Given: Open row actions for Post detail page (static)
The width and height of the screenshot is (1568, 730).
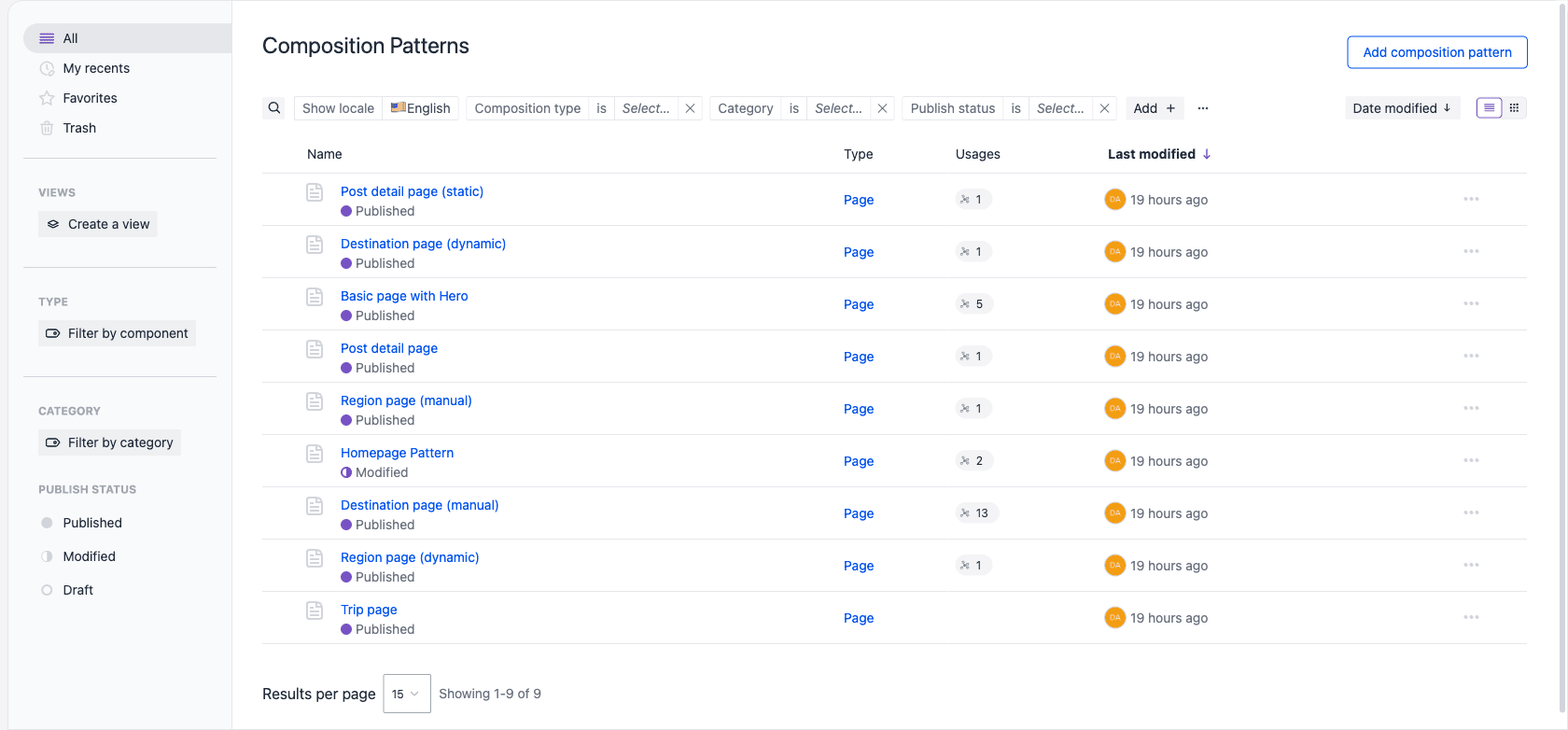Looking at the screenshot, I should tap(1472, 199).
